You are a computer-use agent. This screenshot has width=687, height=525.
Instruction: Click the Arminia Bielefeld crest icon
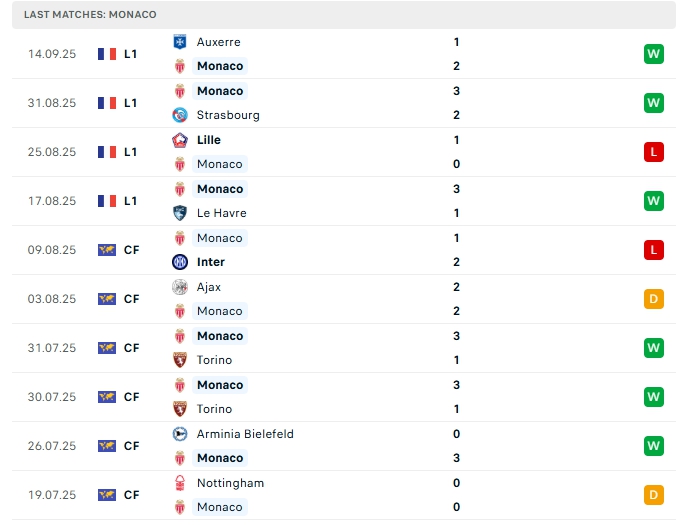pos(180,434)
